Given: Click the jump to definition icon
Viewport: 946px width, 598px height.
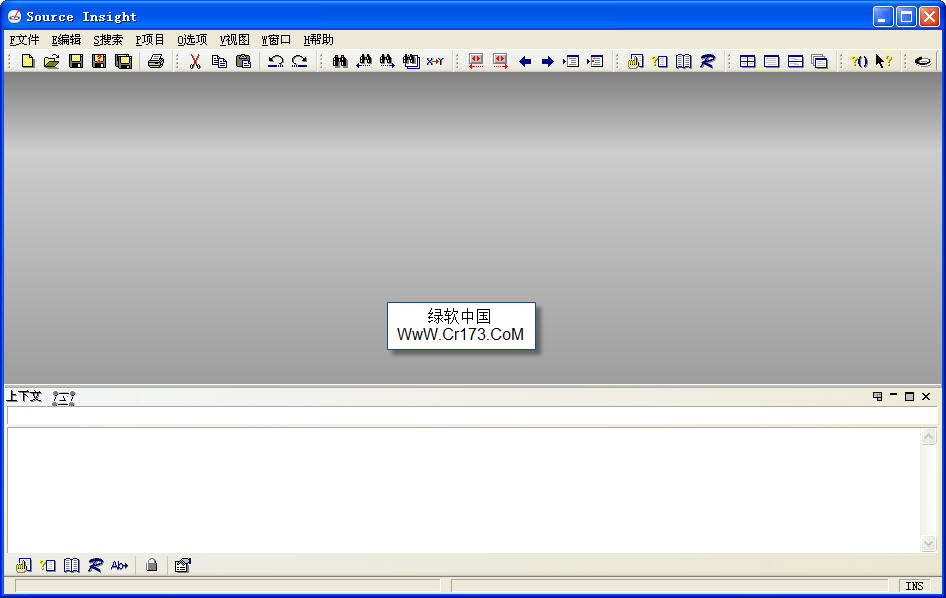Looking at the screenshot, I should pyautogui.click(x=571, y=61).
